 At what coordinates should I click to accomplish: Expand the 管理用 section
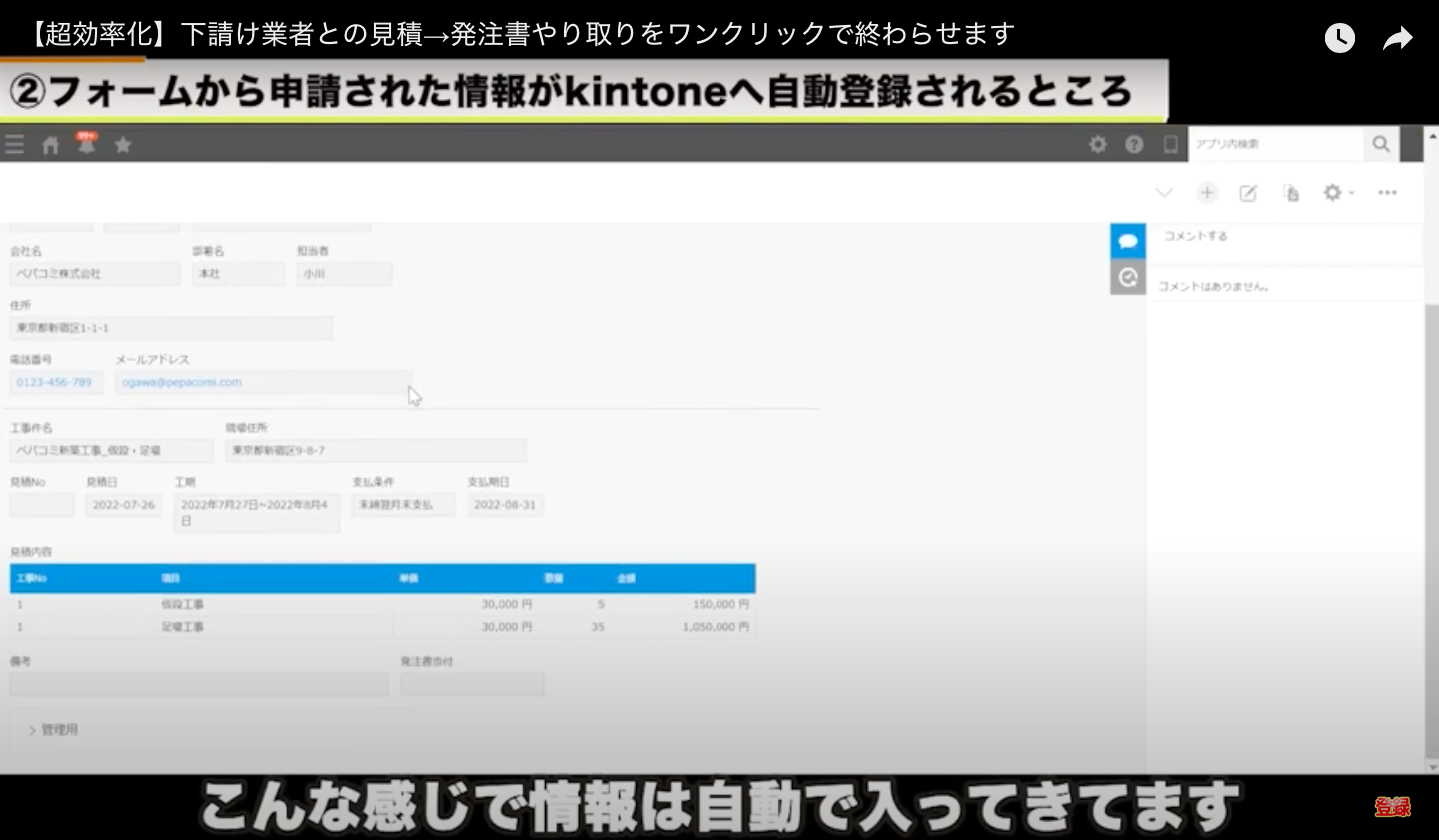(57, 729)
